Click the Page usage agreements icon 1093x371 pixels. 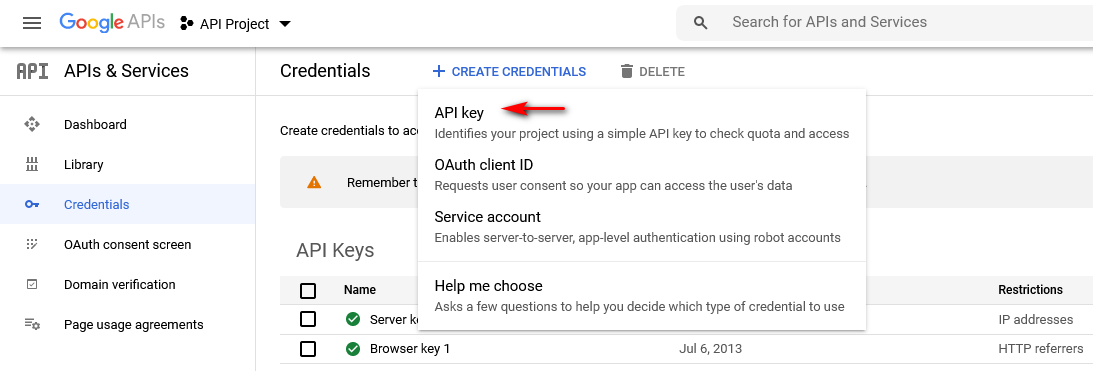click(32, 324)
